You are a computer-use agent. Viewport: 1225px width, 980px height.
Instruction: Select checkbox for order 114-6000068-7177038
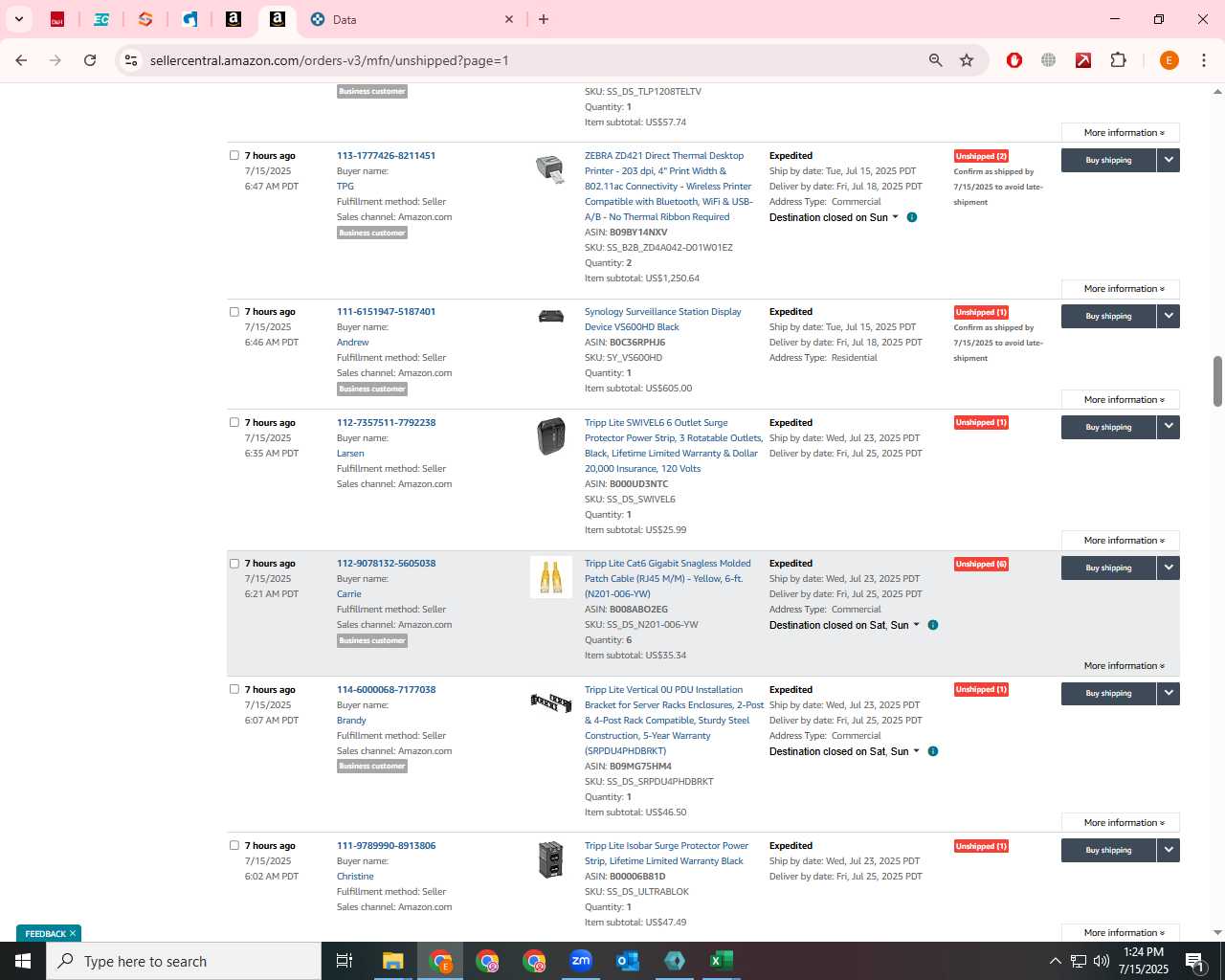[x=234, y=689]
